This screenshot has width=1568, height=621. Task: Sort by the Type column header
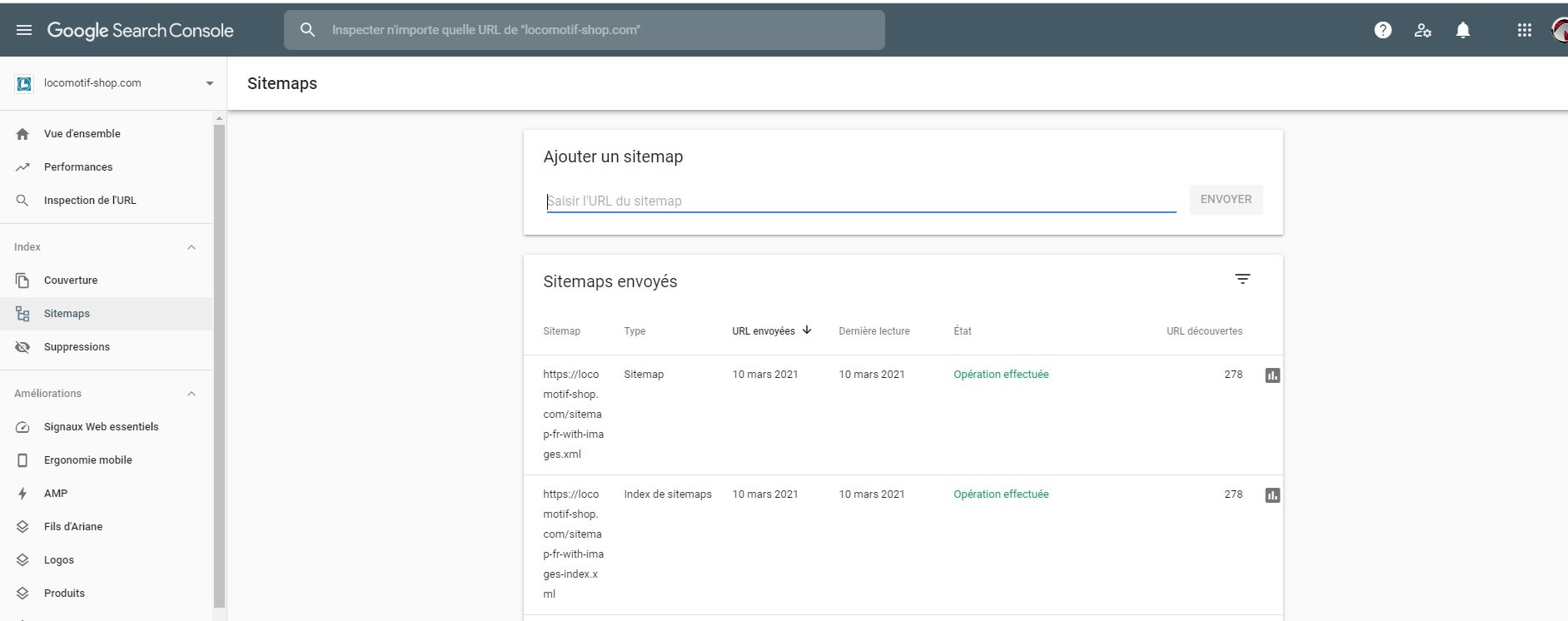click(x=635, y=331)
